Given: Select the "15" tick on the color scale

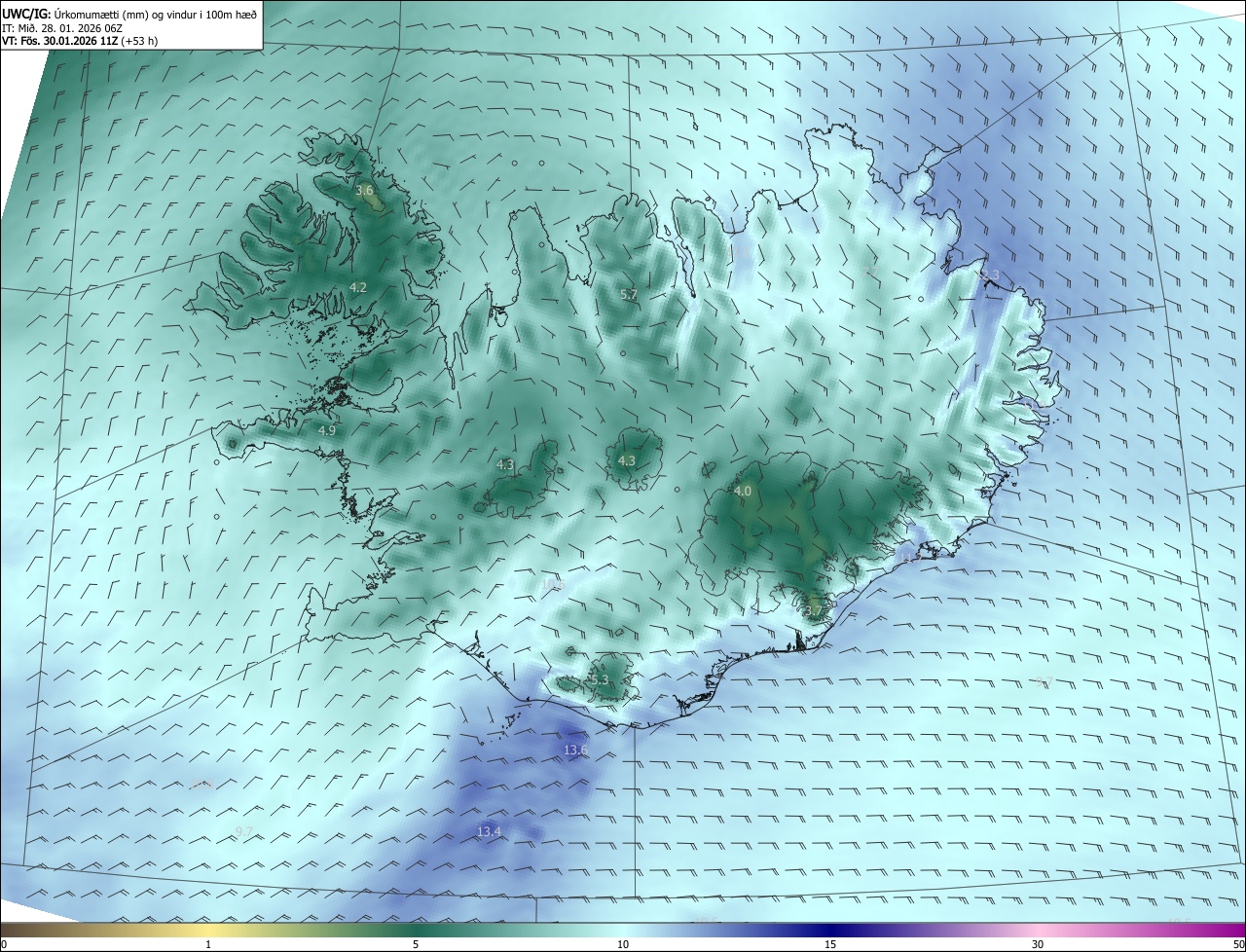Looking at the screenshot, I should click(x=830, y=944).
